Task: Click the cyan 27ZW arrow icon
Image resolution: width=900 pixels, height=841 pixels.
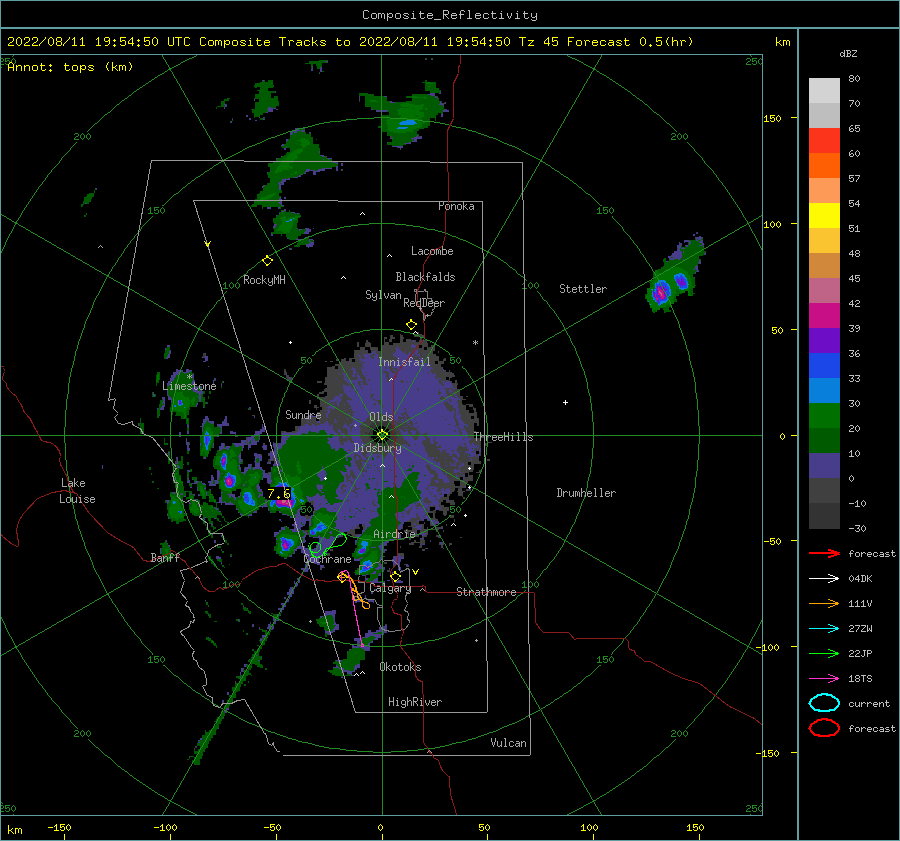Action: [824, 629]
